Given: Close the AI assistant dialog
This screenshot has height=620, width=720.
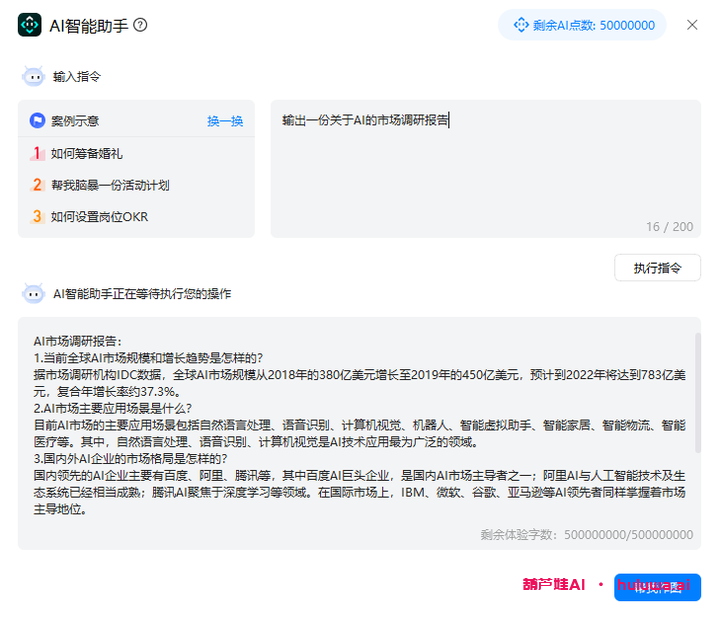Looking at the screenshot, I should click(x=692, y=25).
